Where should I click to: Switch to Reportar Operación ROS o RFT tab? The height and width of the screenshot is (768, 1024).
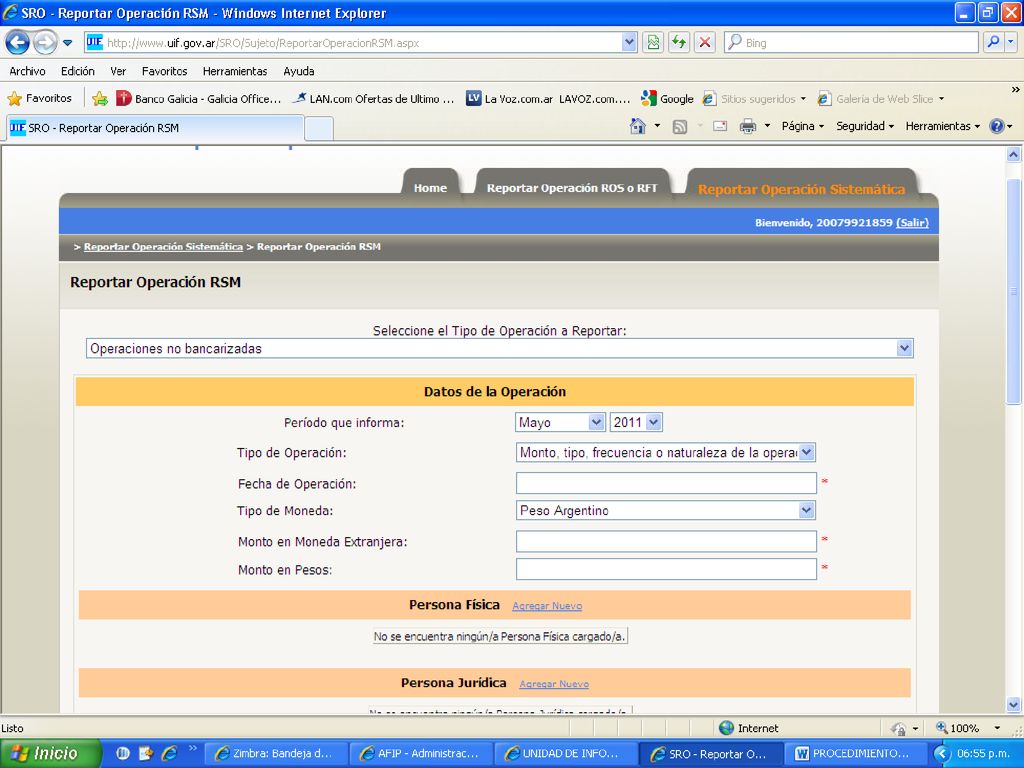coord(572,187)
